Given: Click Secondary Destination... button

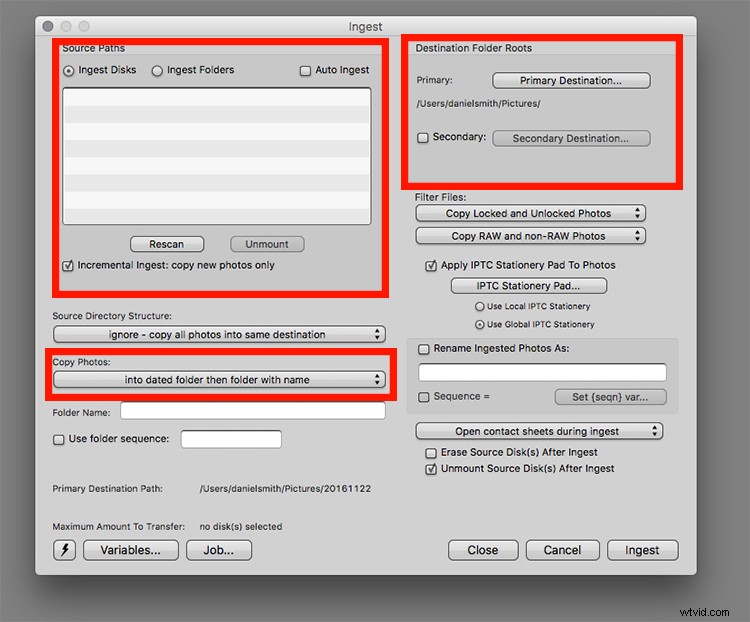Looking at the screenshot, I should pyautogui.click(x=571, y=138).
